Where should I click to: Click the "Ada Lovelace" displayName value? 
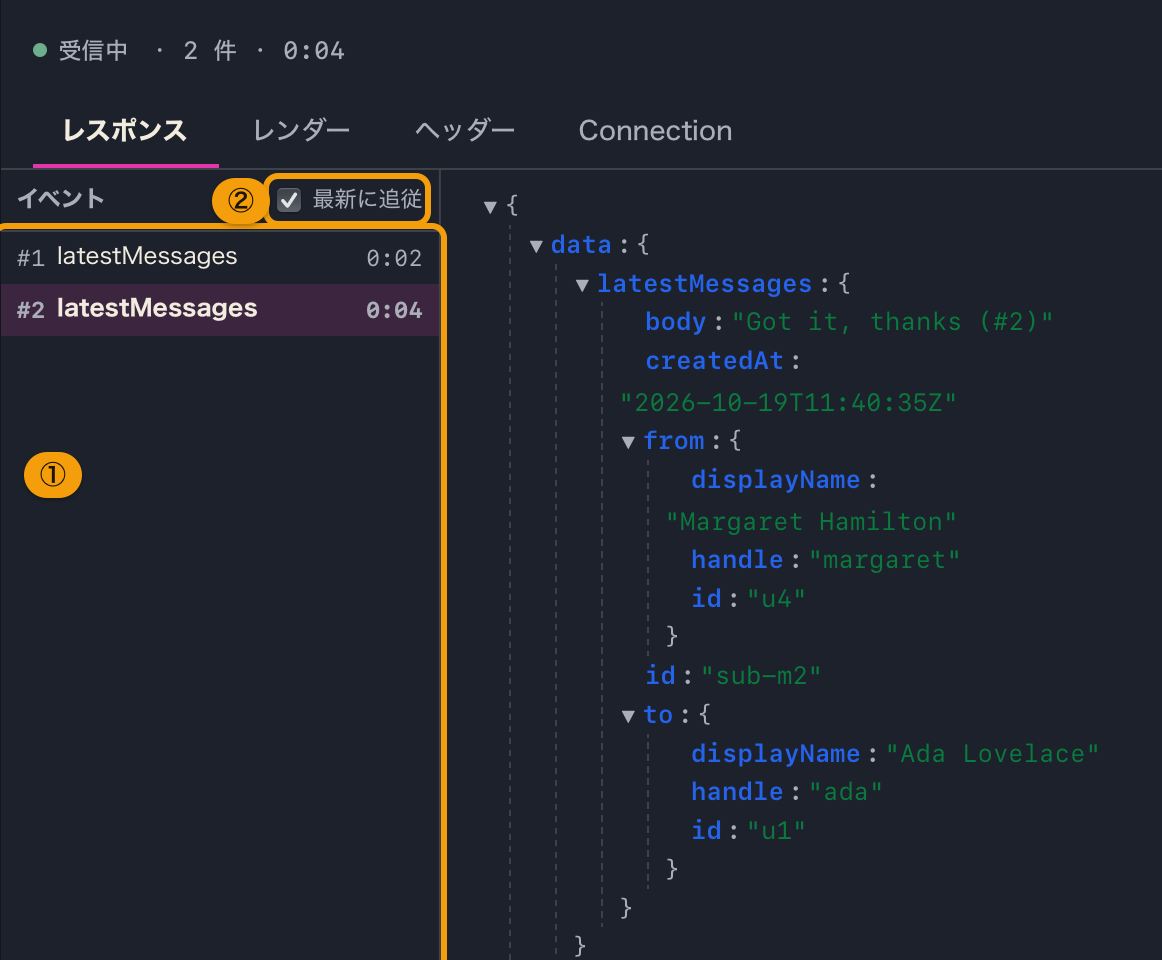click(992, 754)
